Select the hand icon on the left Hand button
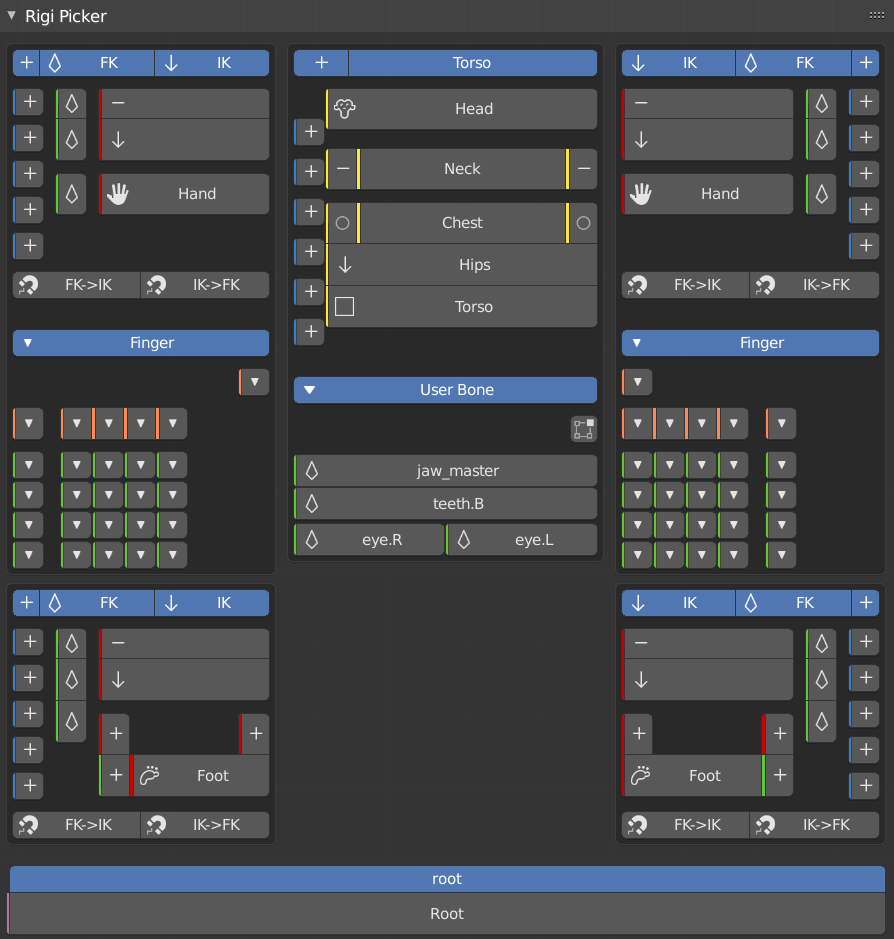This screenshot has height=939, width=894. click(119, 193)
